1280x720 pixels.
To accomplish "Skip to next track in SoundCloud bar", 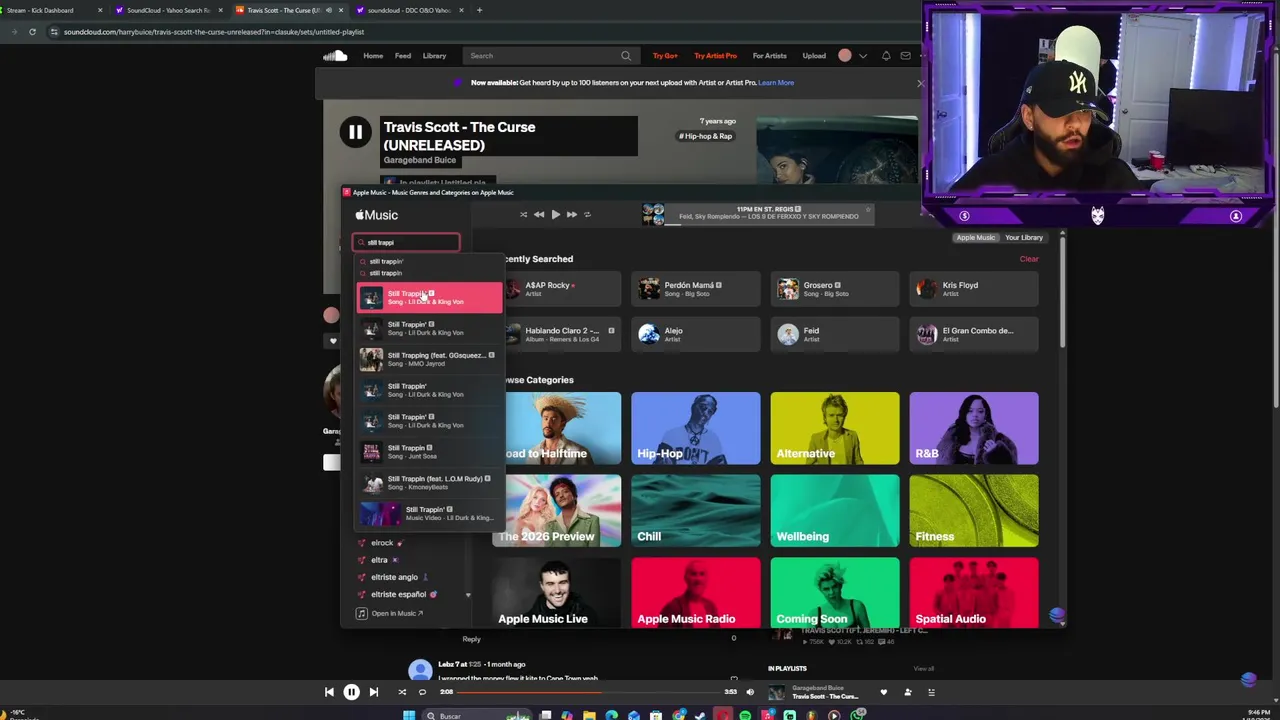I will point(373,692).
